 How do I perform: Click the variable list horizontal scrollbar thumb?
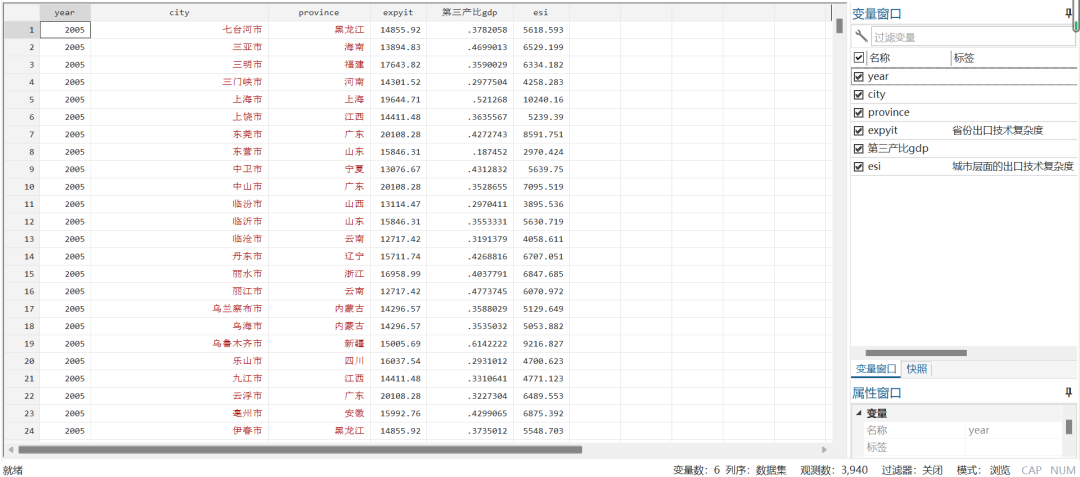point(915,353)
